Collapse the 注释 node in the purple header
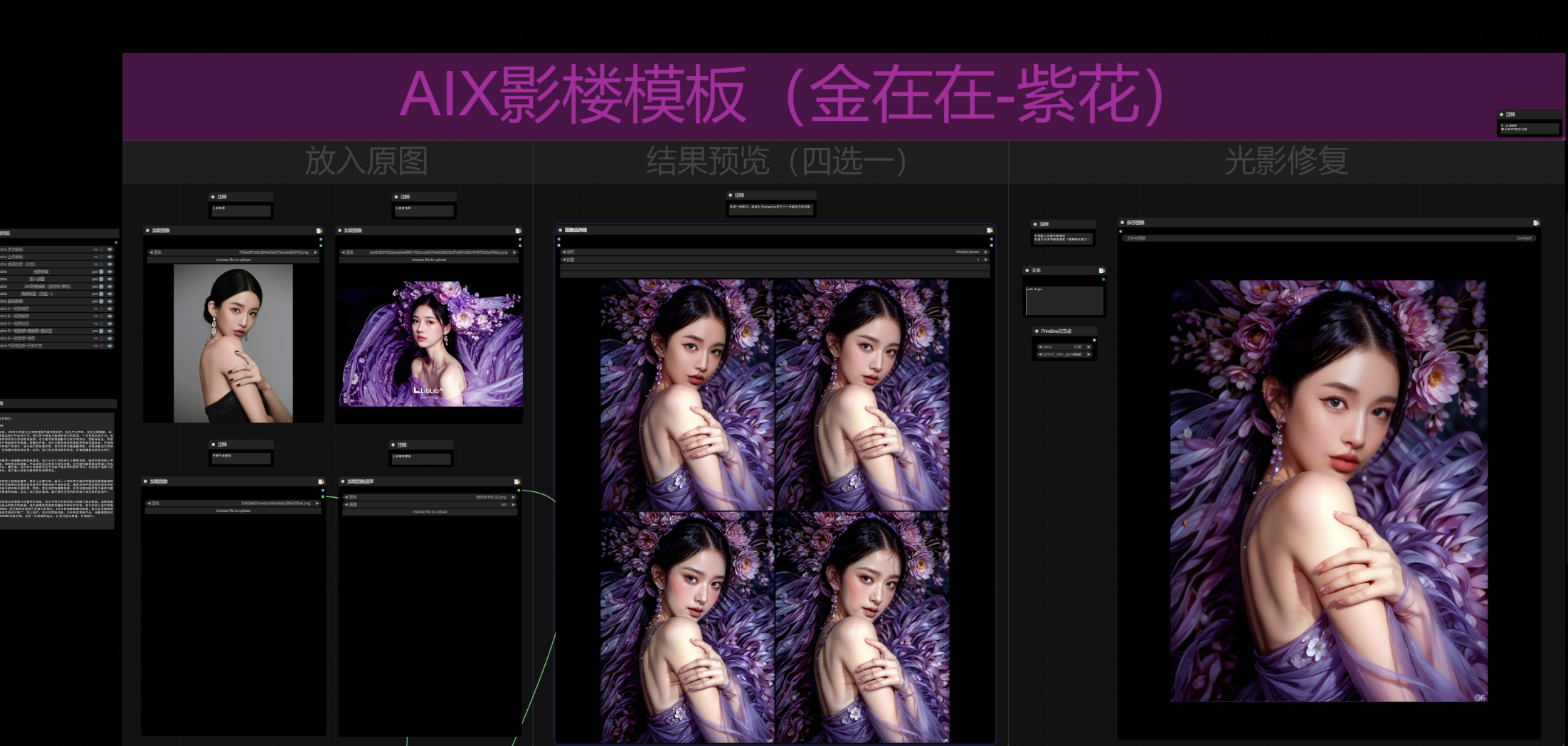 (x=1502, y=114)
